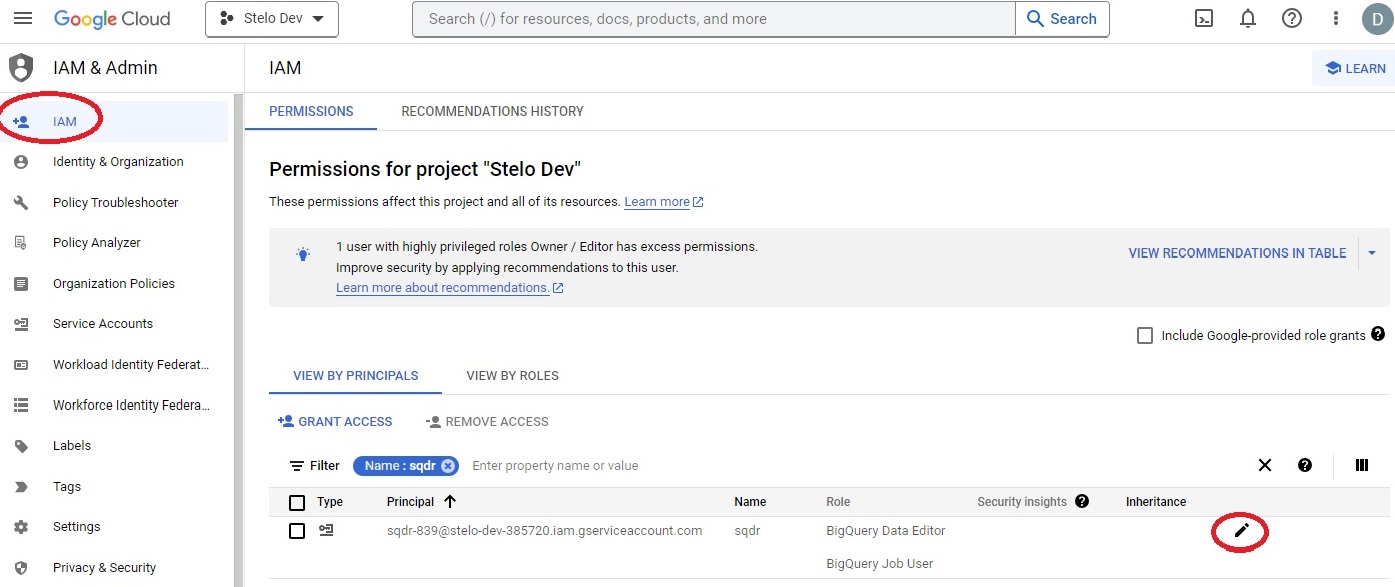
Task: Select the sqdr service account row checkbox
Action: 297,531
